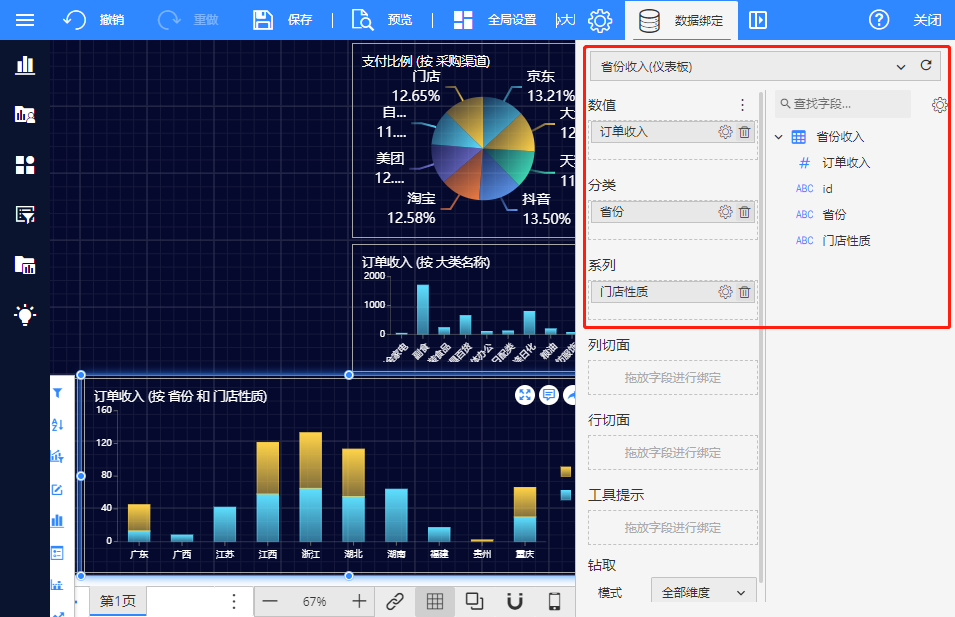Toggle the magnet snap option
Viewport: 955px width, 617px height.
[x=515, y=601]
